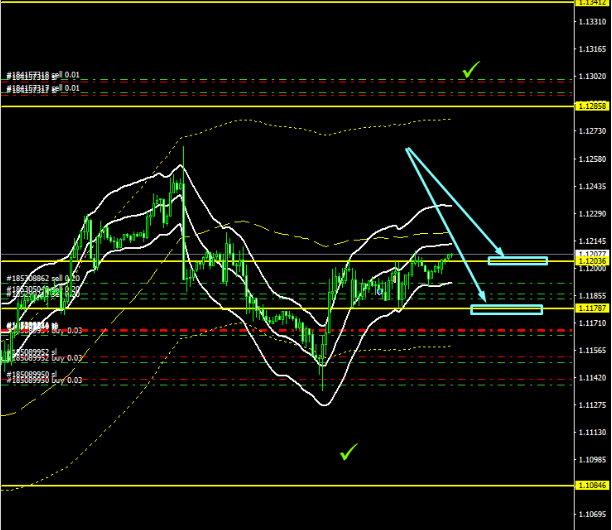
Task: Click the thick red dashed order line
Action: pos(300,330)
